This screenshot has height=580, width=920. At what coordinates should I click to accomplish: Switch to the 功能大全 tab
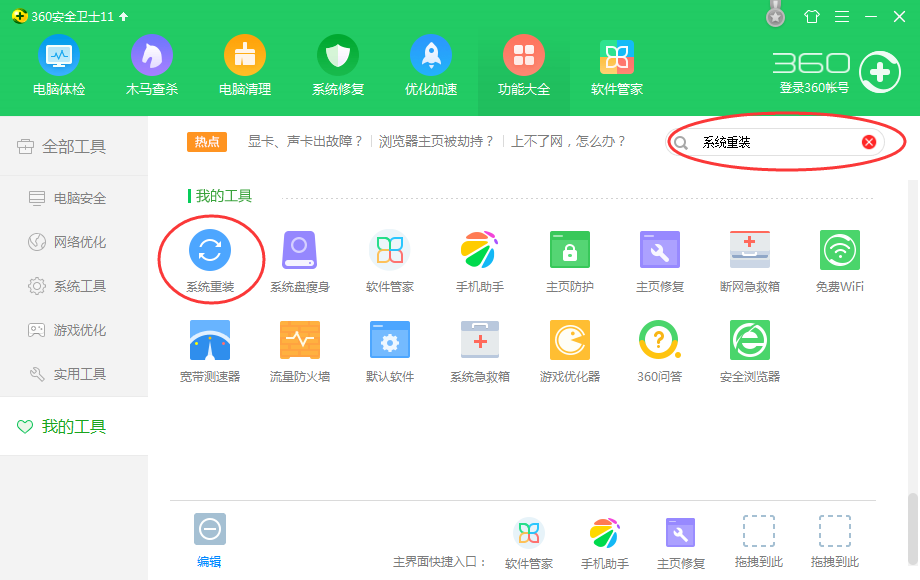click(x=523, y=62)
